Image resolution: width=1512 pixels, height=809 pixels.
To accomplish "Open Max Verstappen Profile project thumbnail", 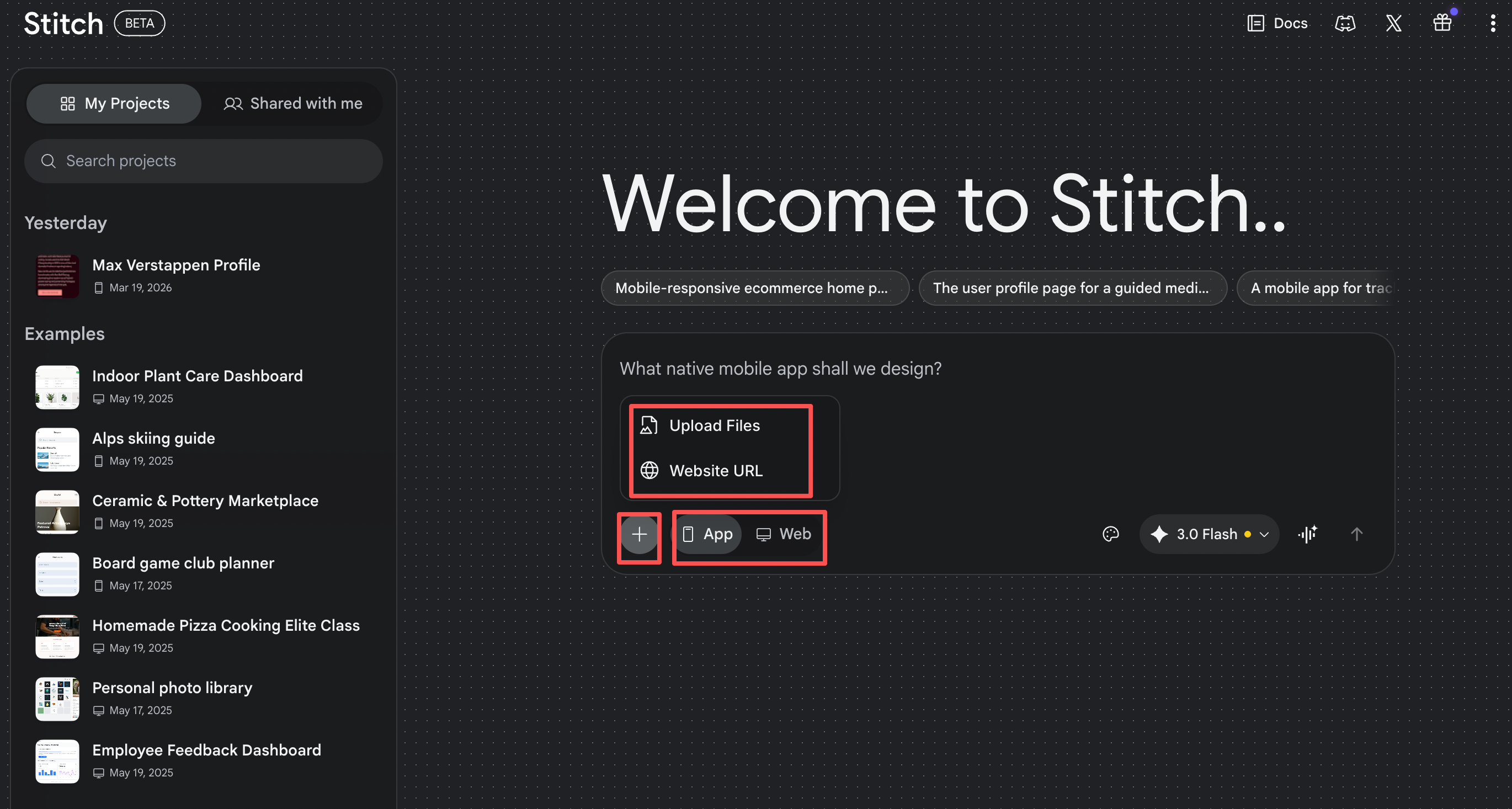I will [57, 276].
